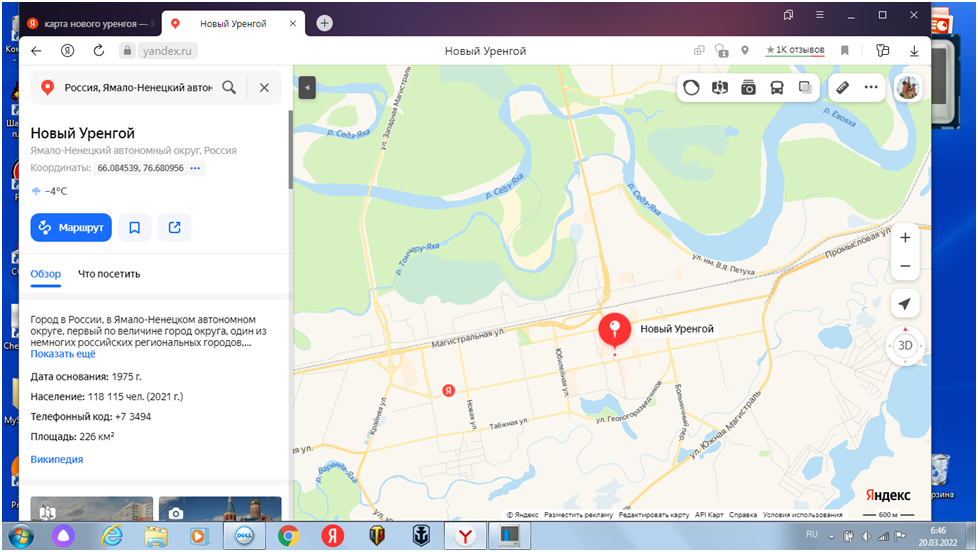Launch Alice assistant from the taskbar
Viewport: 978px width, 552px height.
[63, 536]
